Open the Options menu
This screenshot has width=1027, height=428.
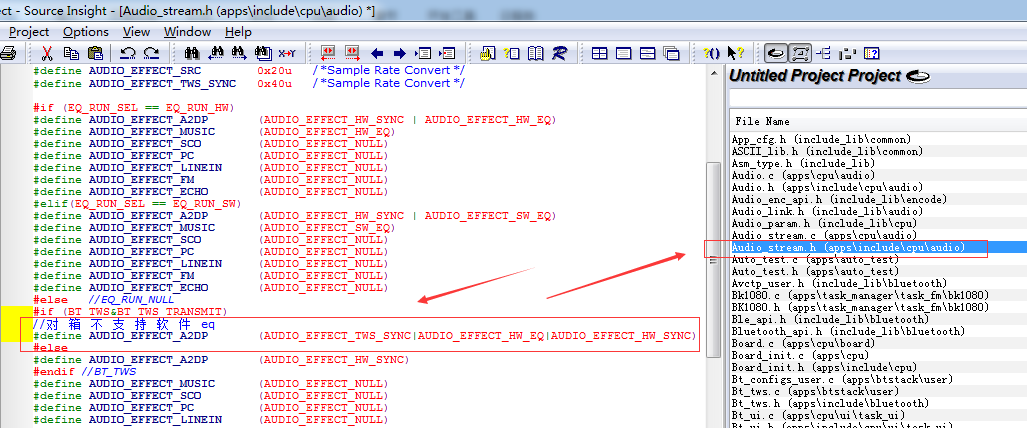(86, 31)
